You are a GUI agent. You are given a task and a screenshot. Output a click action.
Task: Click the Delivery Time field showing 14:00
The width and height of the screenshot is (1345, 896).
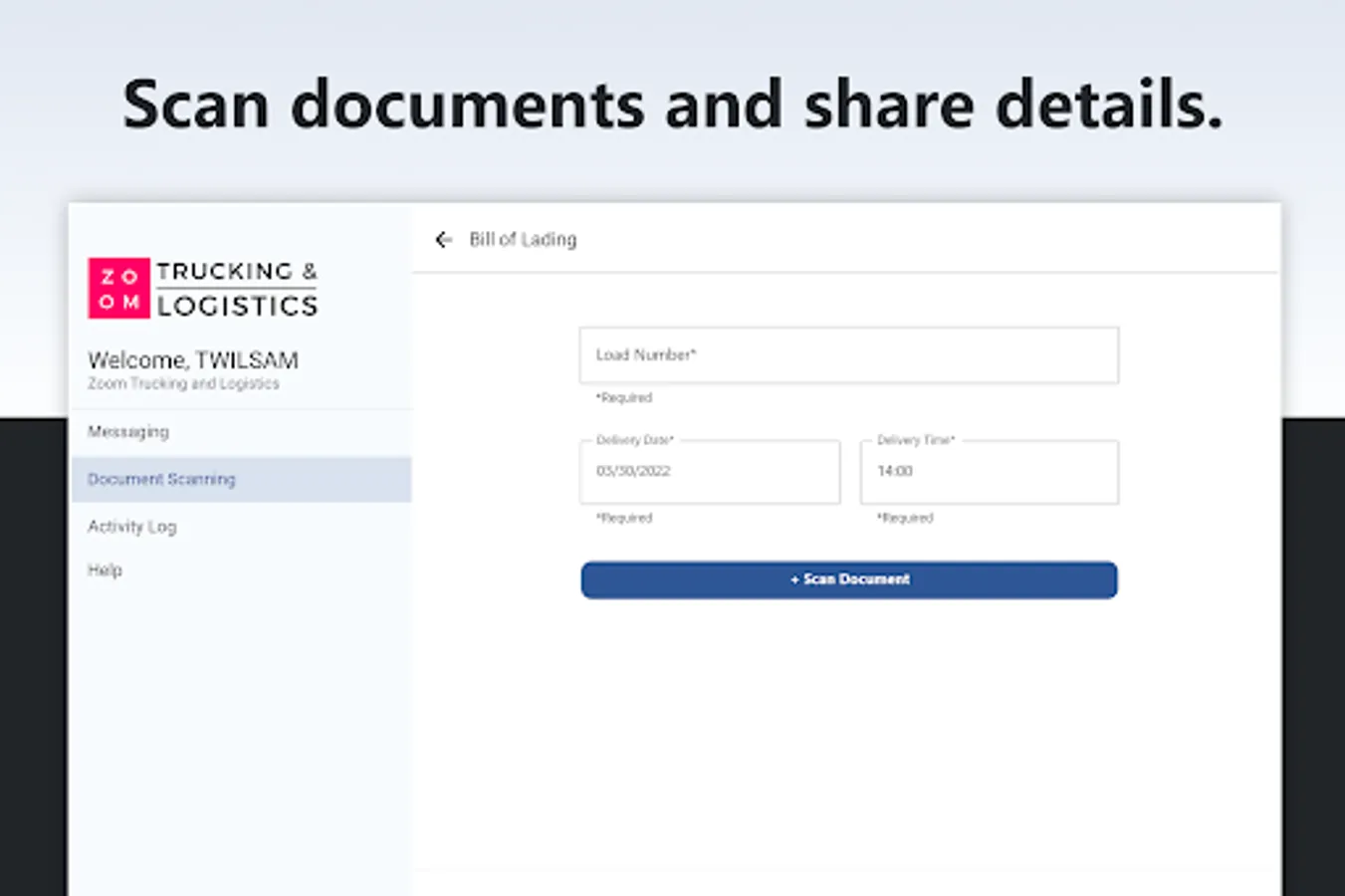tap(989, 472)
